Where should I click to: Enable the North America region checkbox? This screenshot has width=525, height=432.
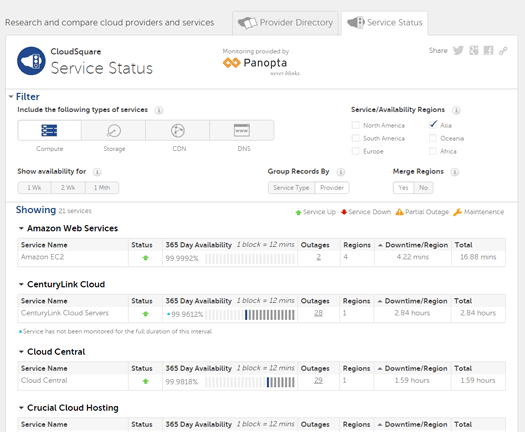(356, 125)
